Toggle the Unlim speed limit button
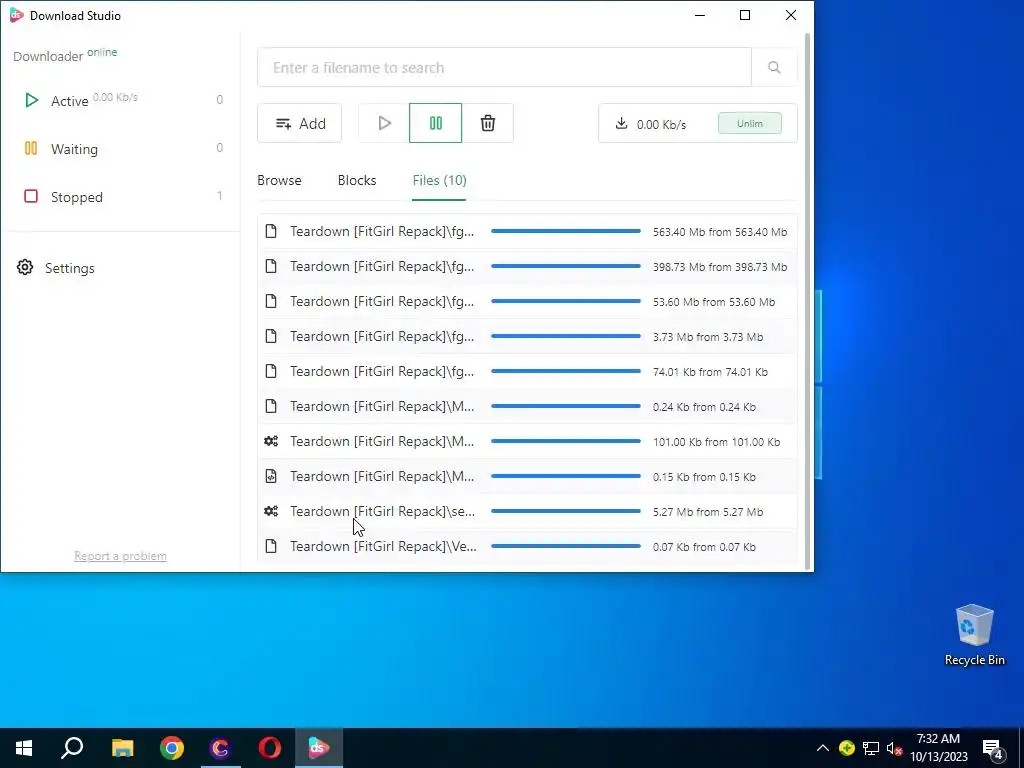1024x768 pixels. point(750,123)
